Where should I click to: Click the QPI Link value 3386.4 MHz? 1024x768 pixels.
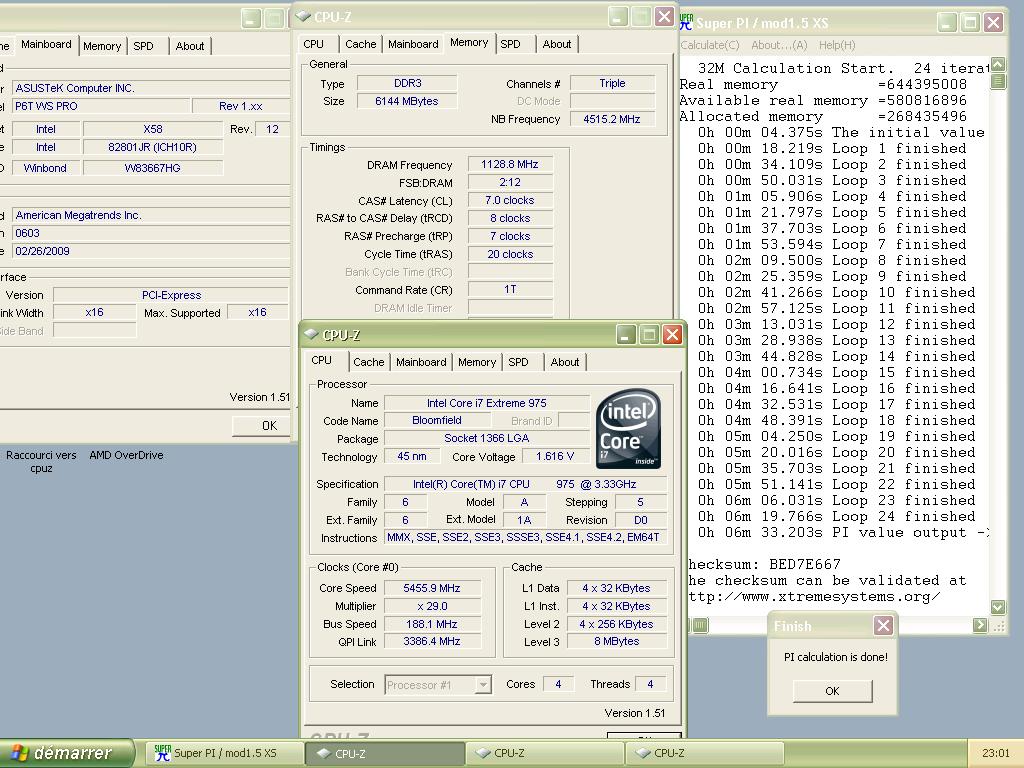click(432, 641)
